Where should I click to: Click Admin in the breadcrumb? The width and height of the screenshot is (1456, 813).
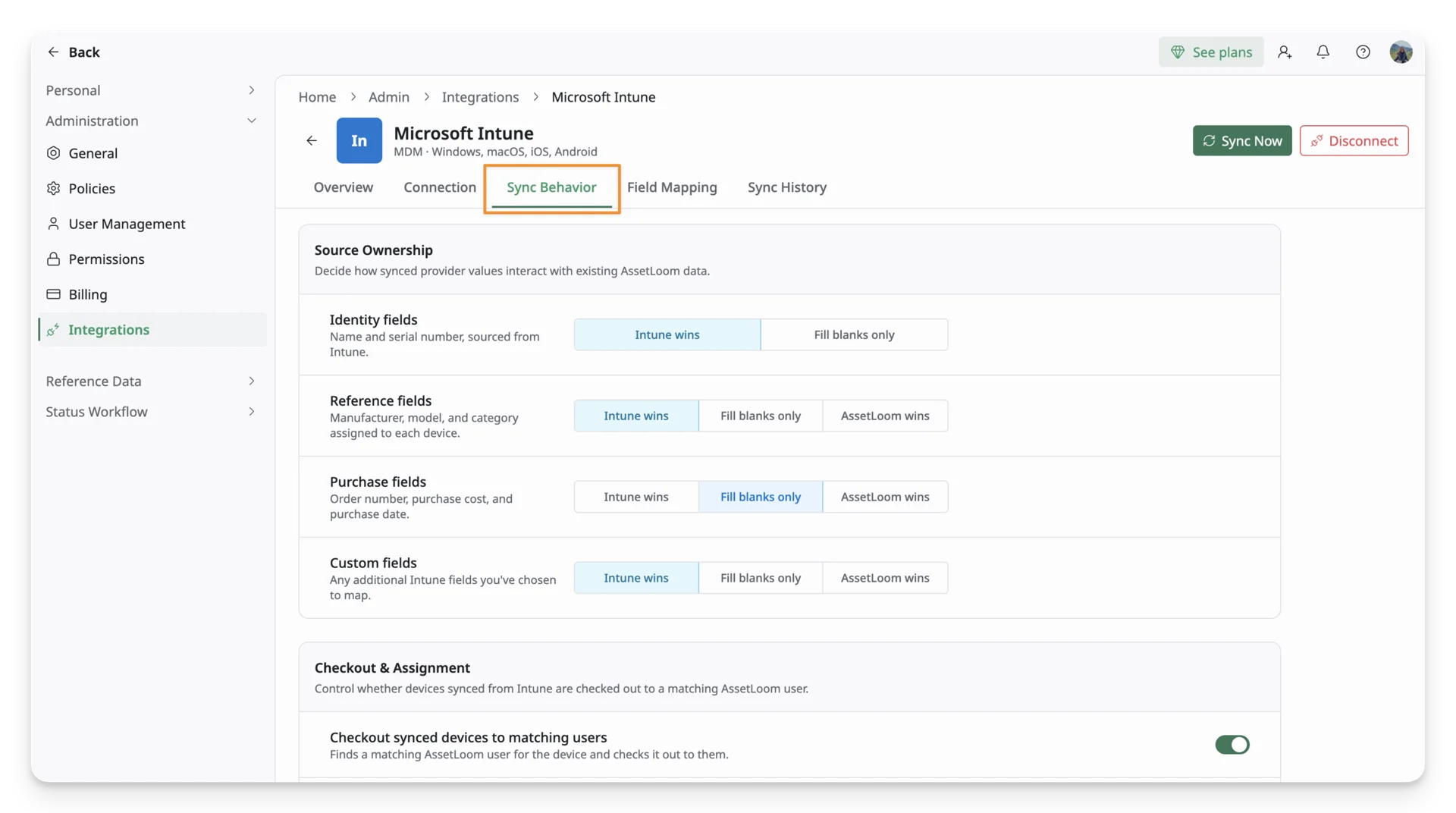tap(389, 97)
